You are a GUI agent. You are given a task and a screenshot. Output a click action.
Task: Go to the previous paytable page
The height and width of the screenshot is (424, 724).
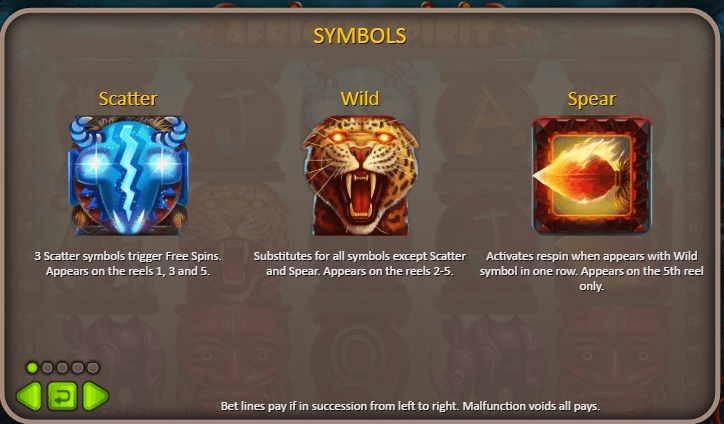[29, 396]
